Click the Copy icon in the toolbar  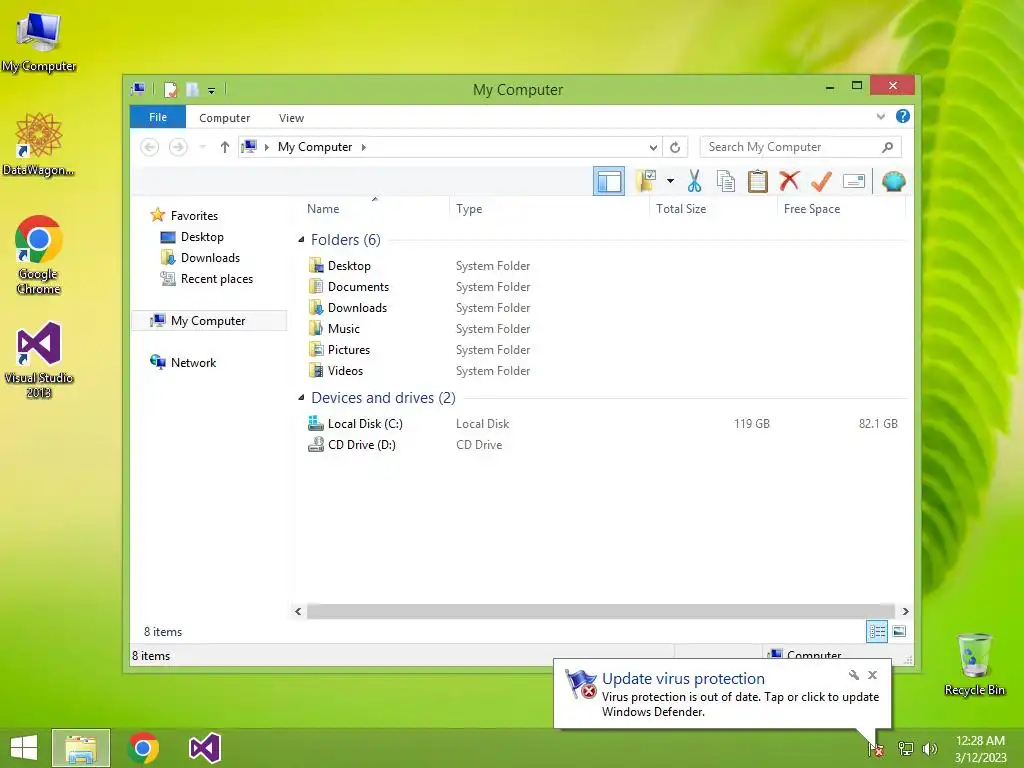(x=726, y=182)
